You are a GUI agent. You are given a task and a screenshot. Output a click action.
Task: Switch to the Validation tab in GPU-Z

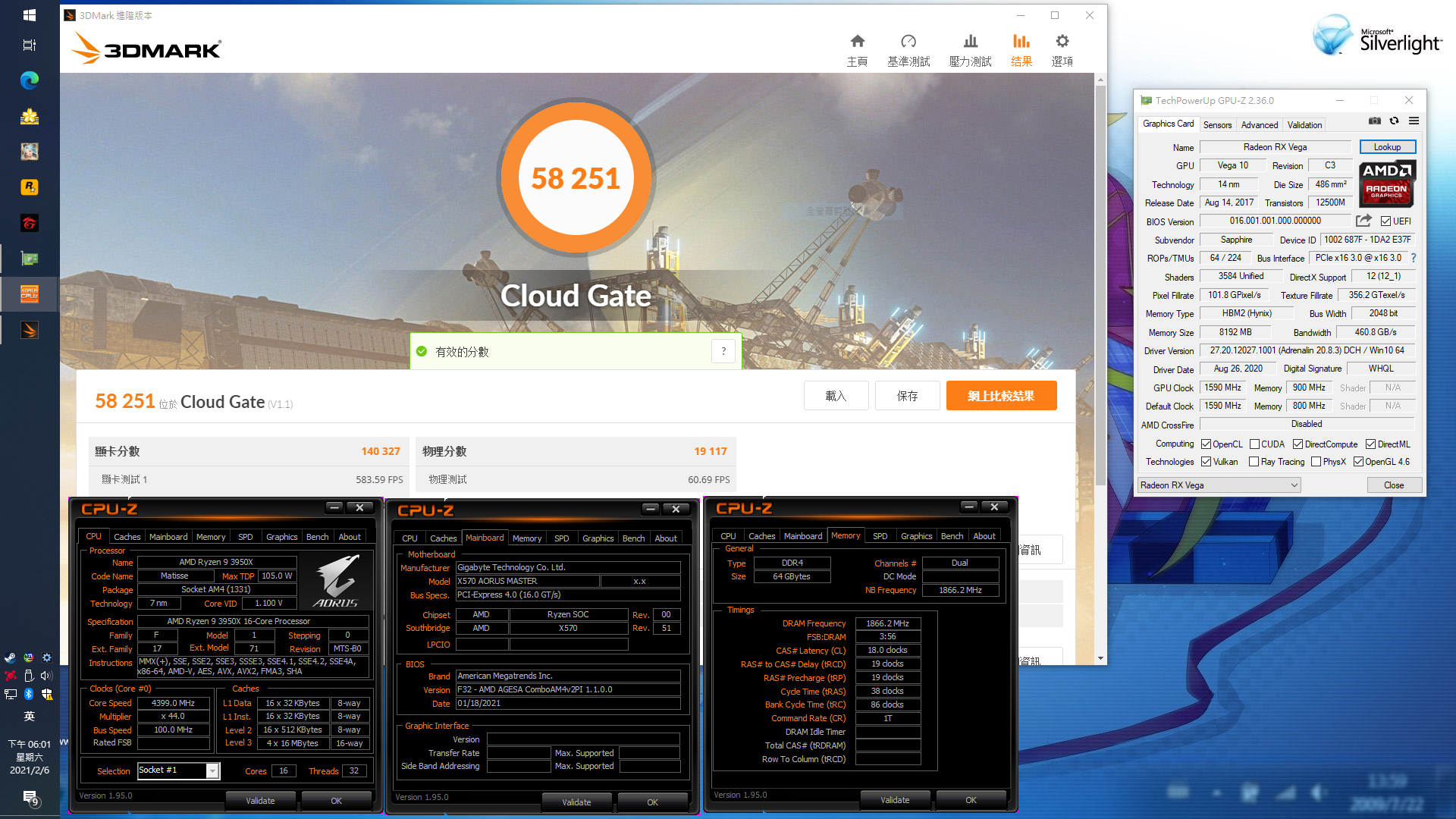click(1304, 125)
